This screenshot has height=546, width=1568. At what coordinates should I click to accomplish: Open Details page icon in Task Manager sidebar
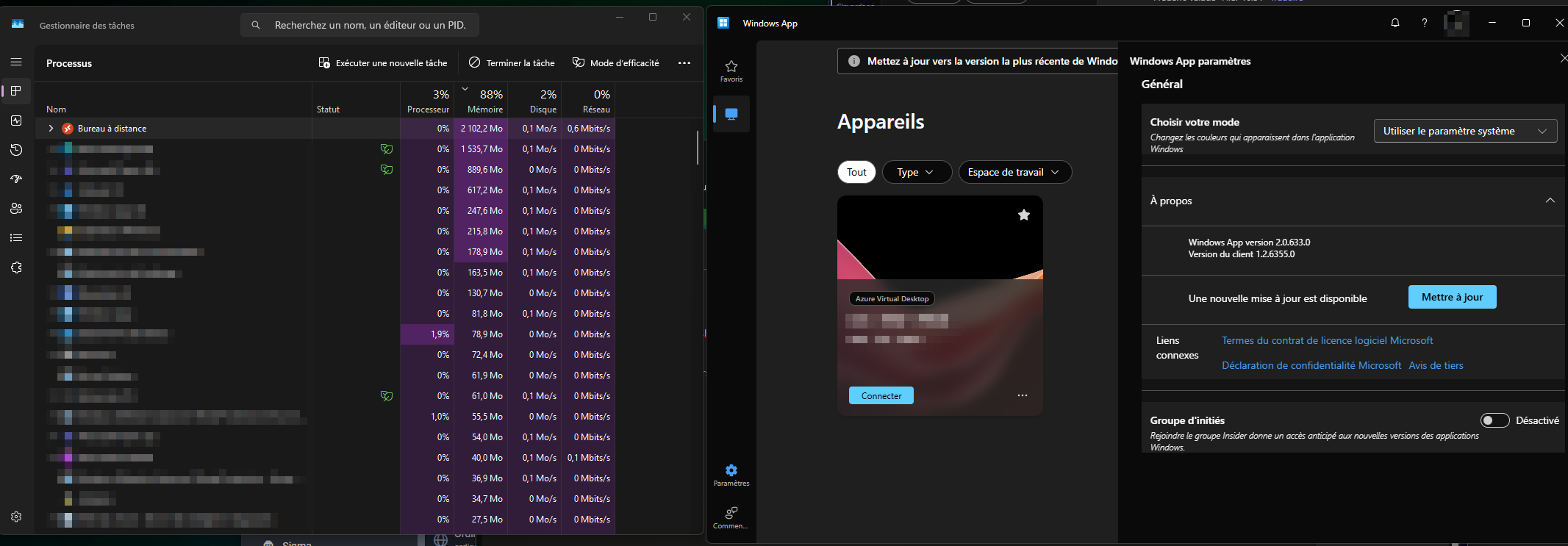point(16,238)
